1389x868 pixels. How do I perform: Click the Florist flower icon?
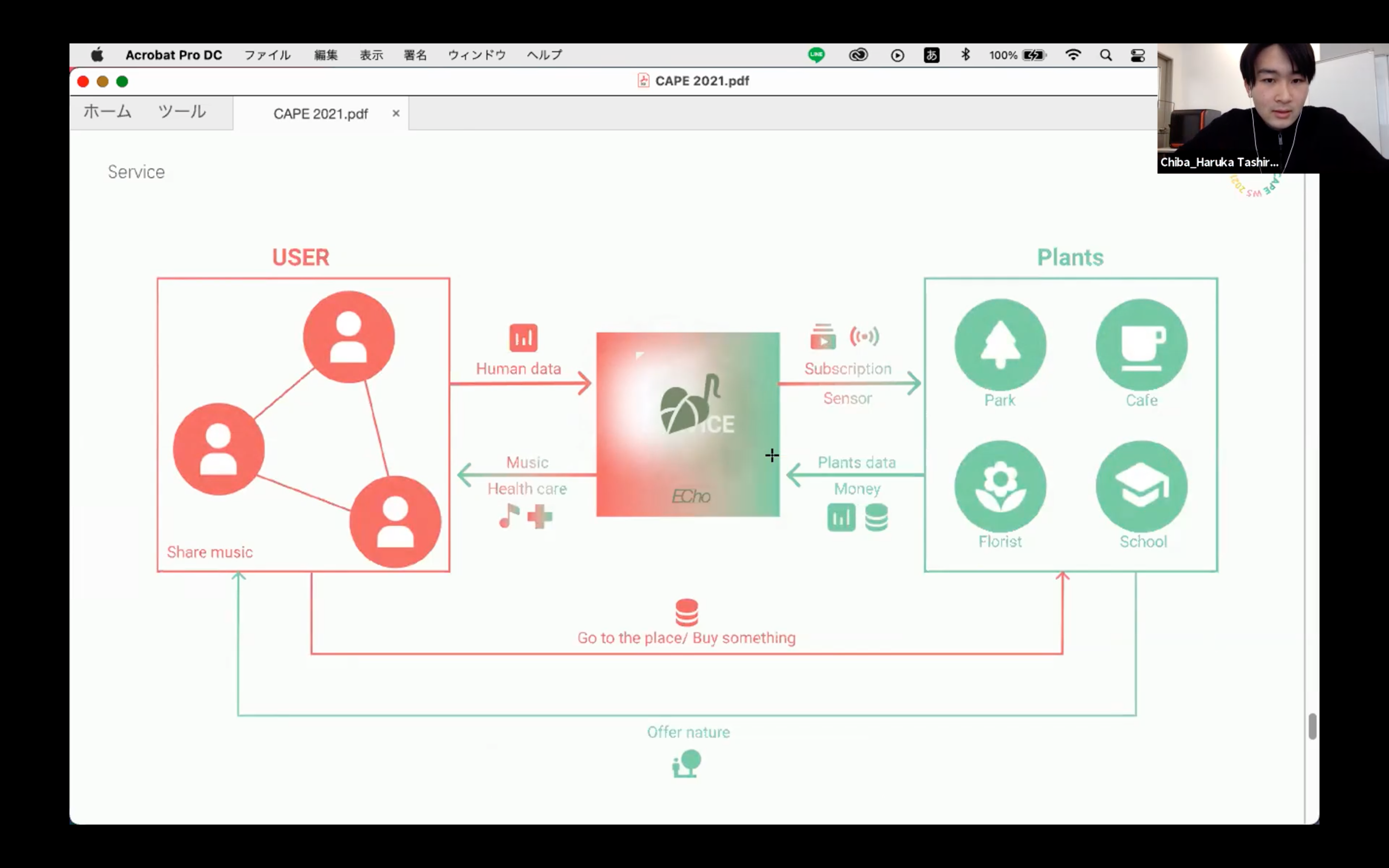point(1000,486)
